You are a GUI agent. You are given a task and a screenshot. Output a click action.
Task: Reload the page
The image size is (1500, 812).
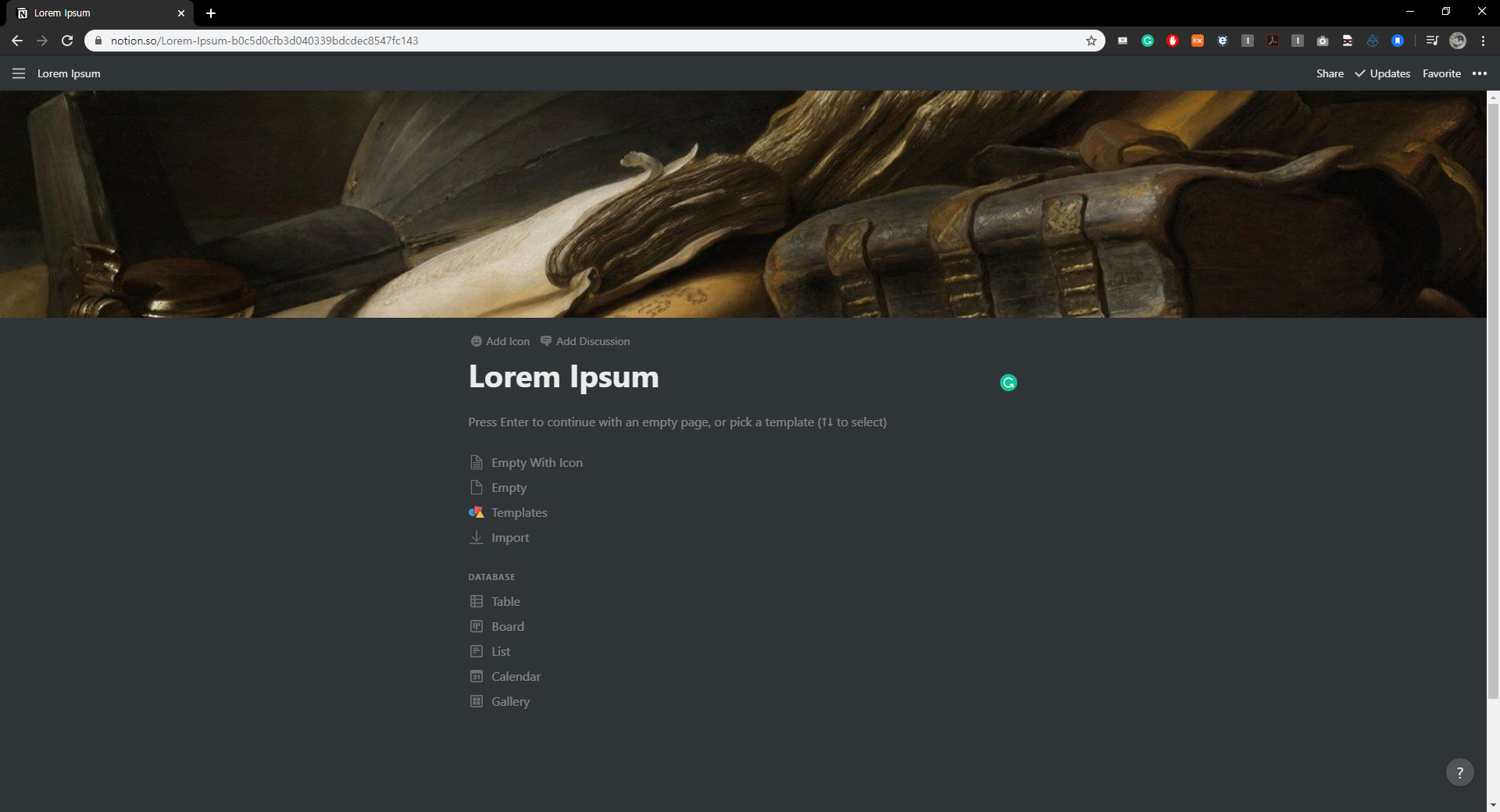click(x=67, y=41)
